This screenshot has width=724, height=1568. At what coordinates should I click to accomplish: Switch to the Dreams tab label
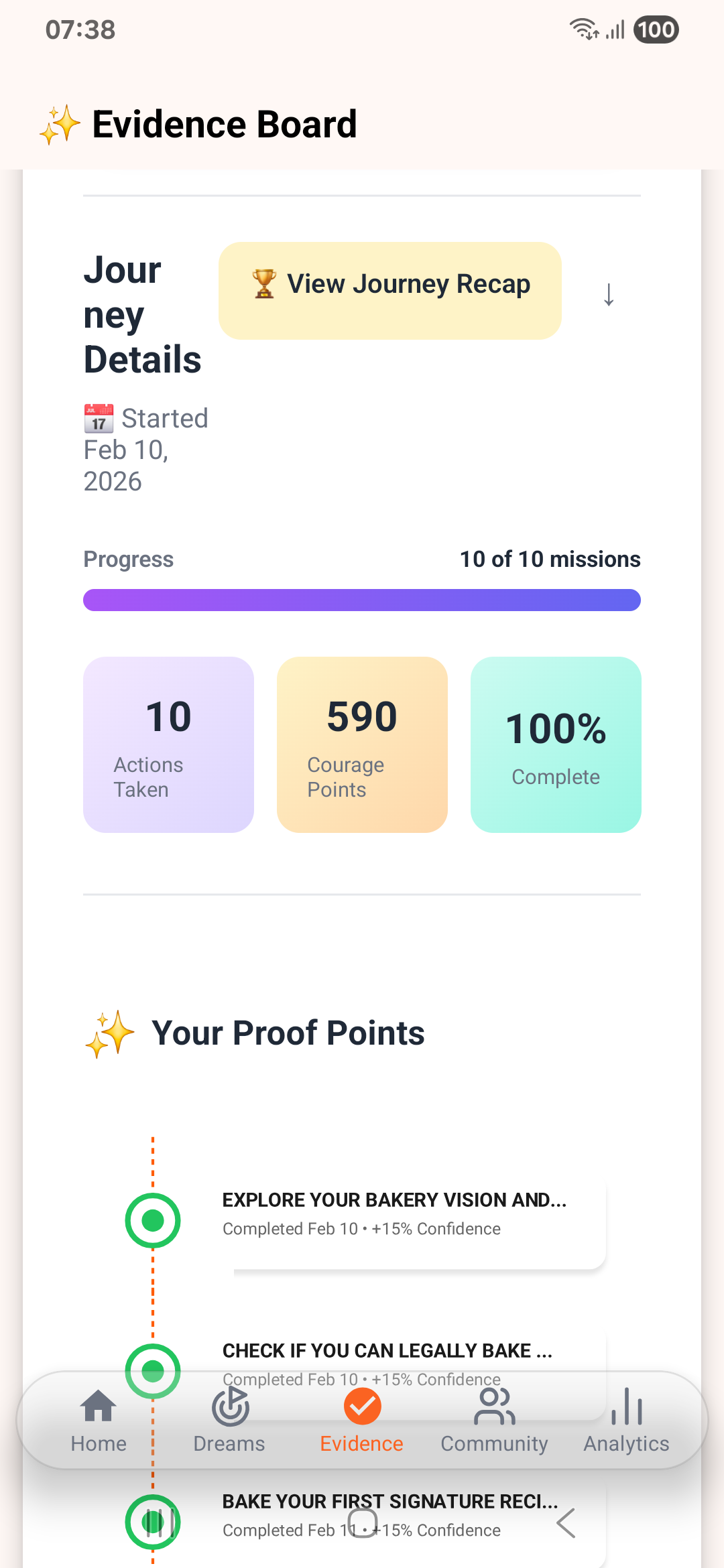[229, 1443]
